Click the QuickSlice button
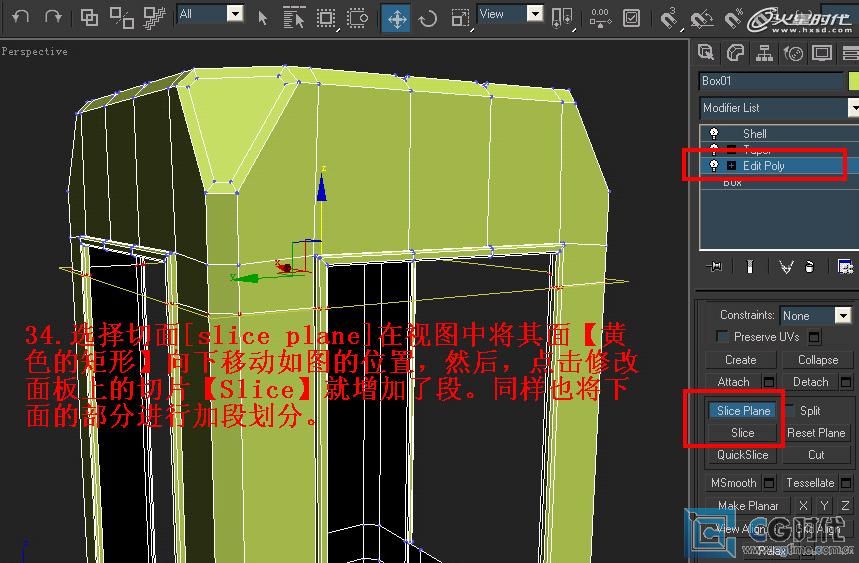 (742, 455)
